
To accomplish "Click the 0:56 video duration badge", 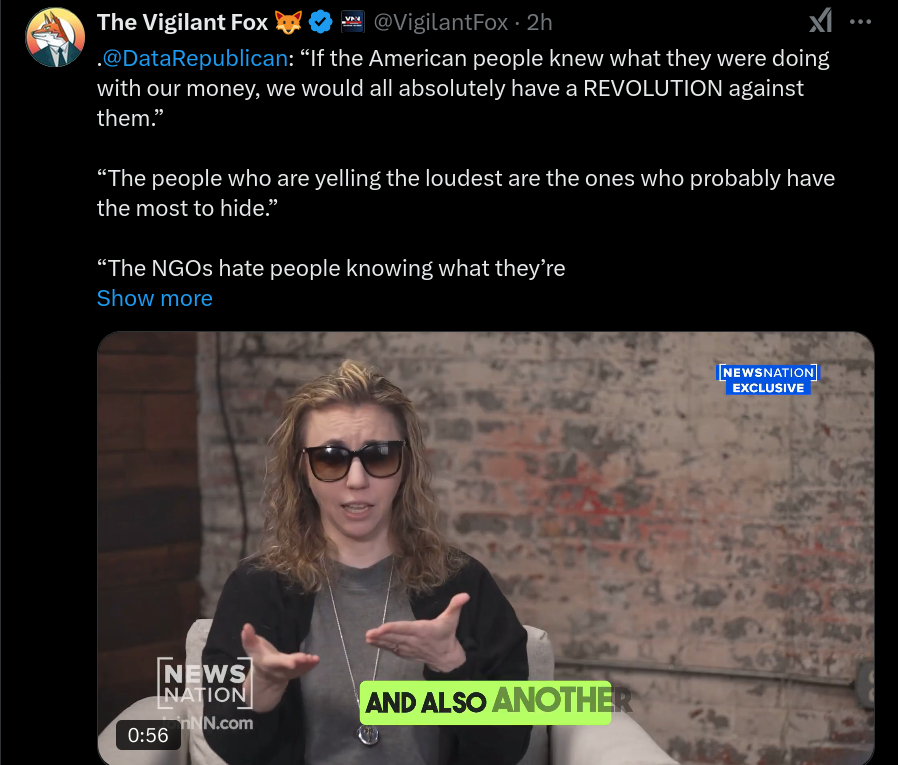I will [148, 735].
